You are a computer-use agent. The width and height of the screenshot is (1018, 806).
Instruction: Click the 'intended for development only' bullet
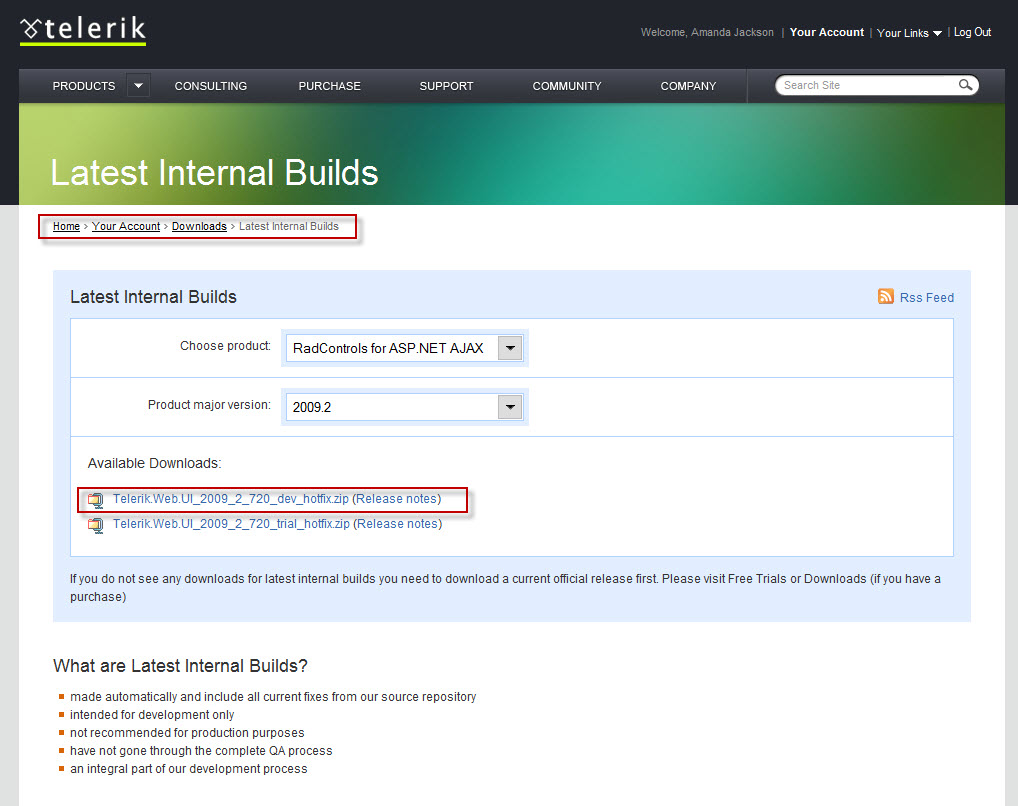152,714
